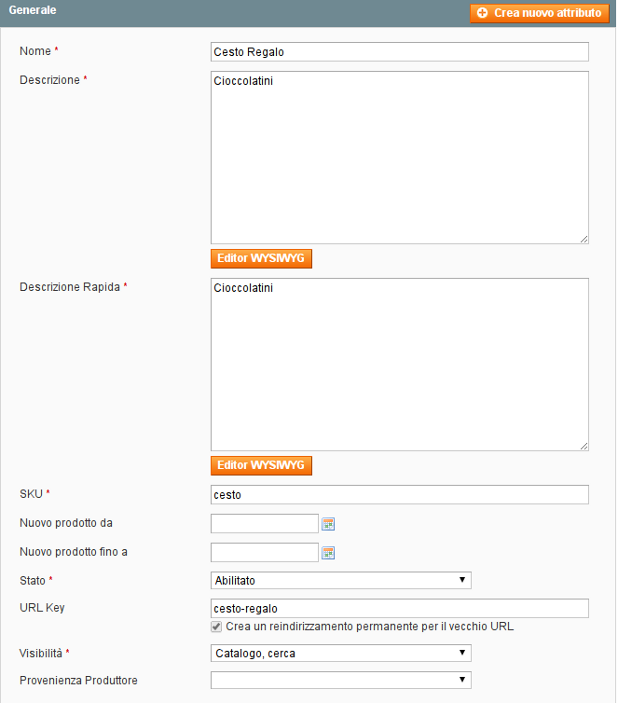This screenshot has width=618, height=703.
Task: Open calendar picker for Nuovo prodotto da
Action: click(328, 523)
